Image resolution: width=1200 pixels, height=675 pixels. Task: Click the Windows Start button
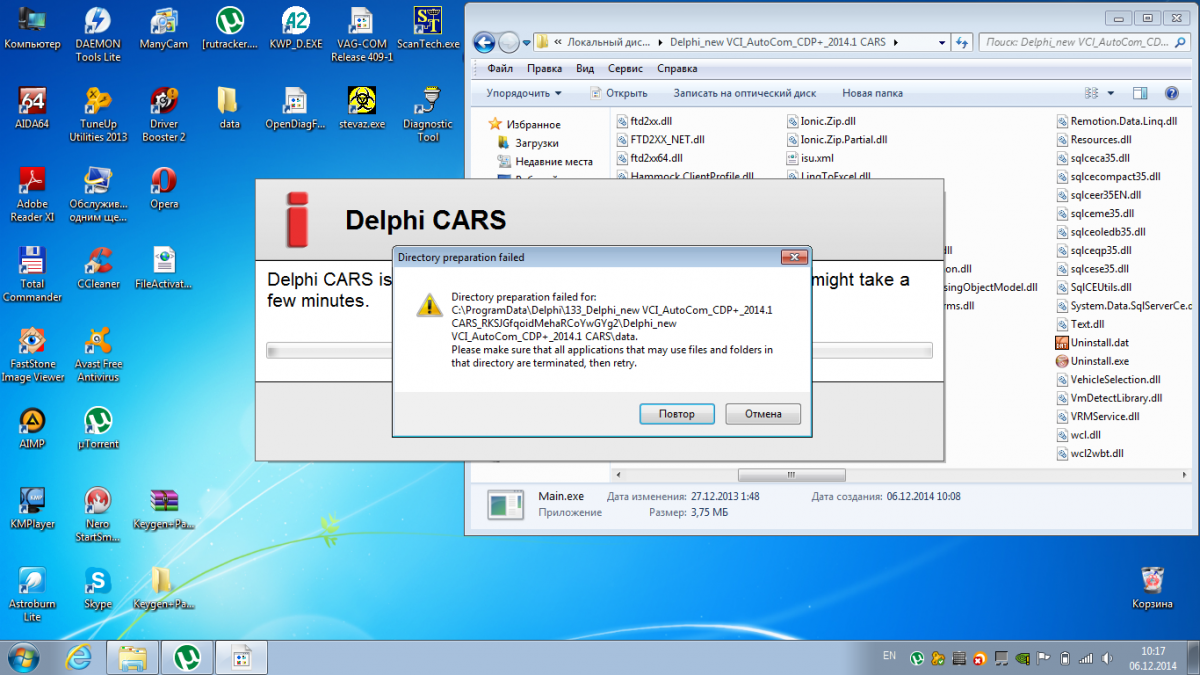pyautogui.click(x=23, y=657)
